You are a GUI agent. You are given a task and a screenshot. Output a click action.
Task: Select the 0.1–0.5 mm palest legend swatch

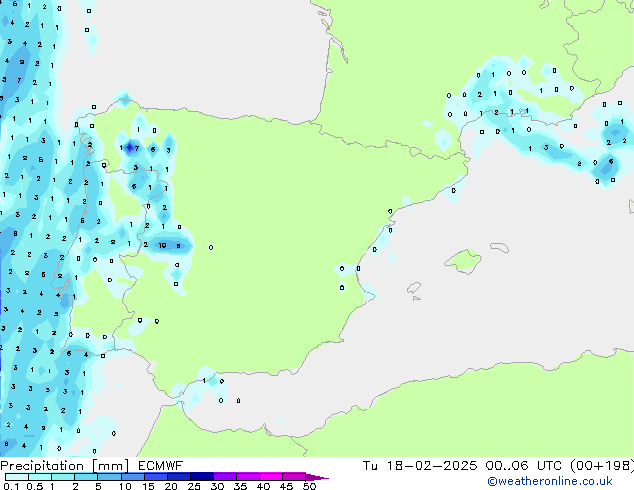point(17,477)
